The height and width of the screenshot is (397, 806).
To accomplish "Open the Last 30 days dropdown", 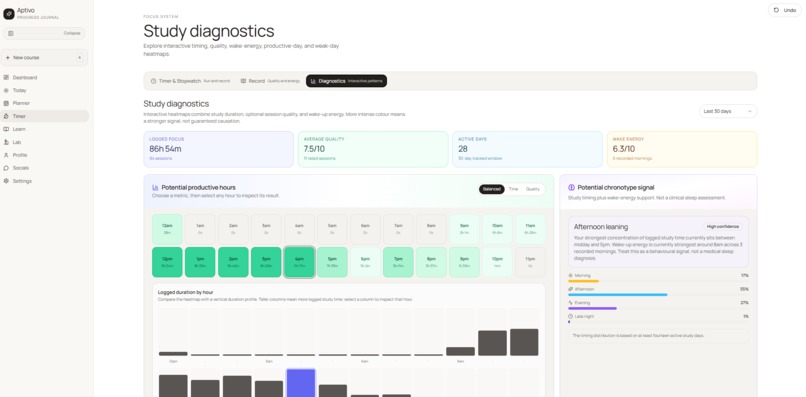I will point(728,111).
